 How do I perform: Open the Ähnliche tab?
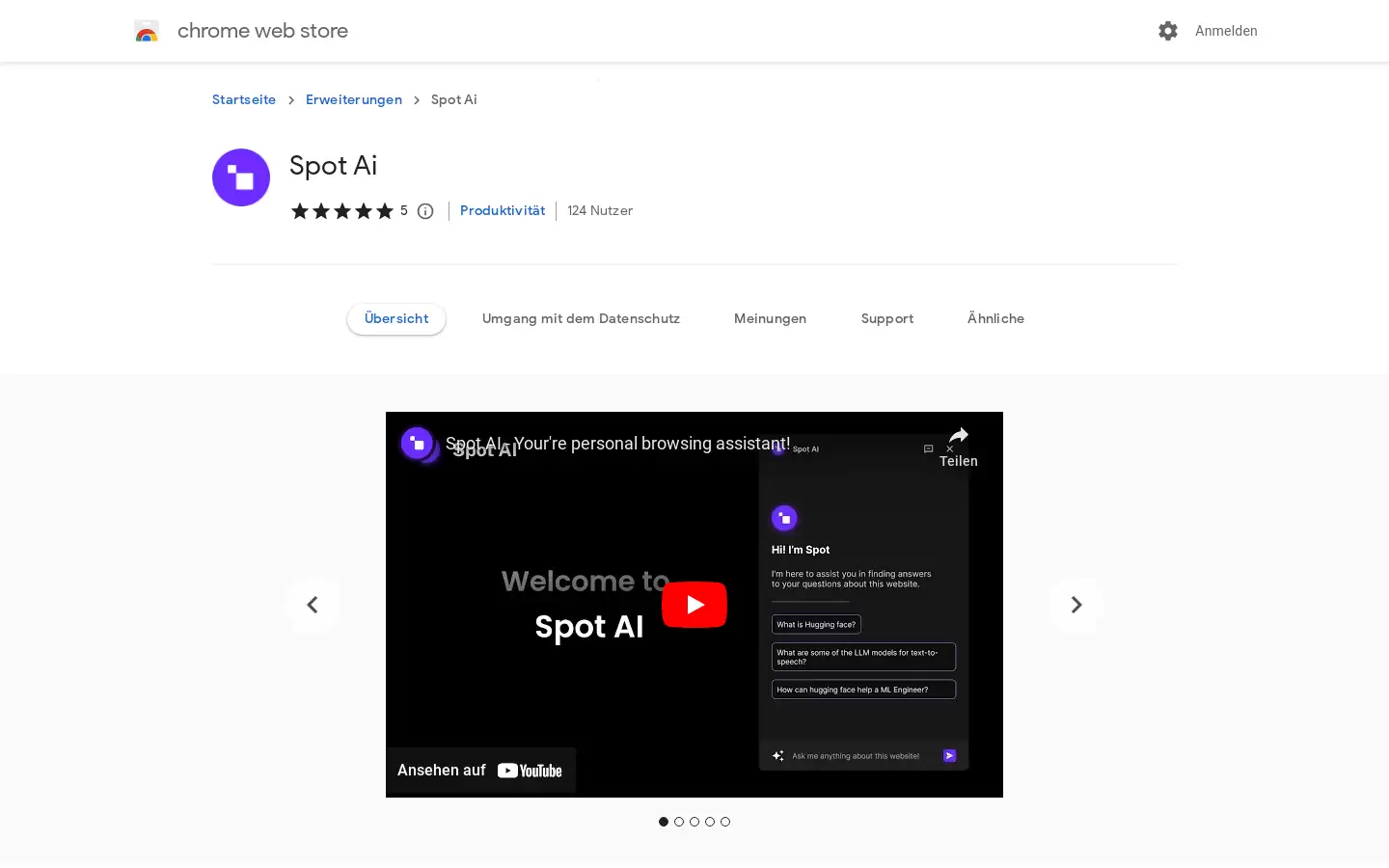(x=995, y=318)
